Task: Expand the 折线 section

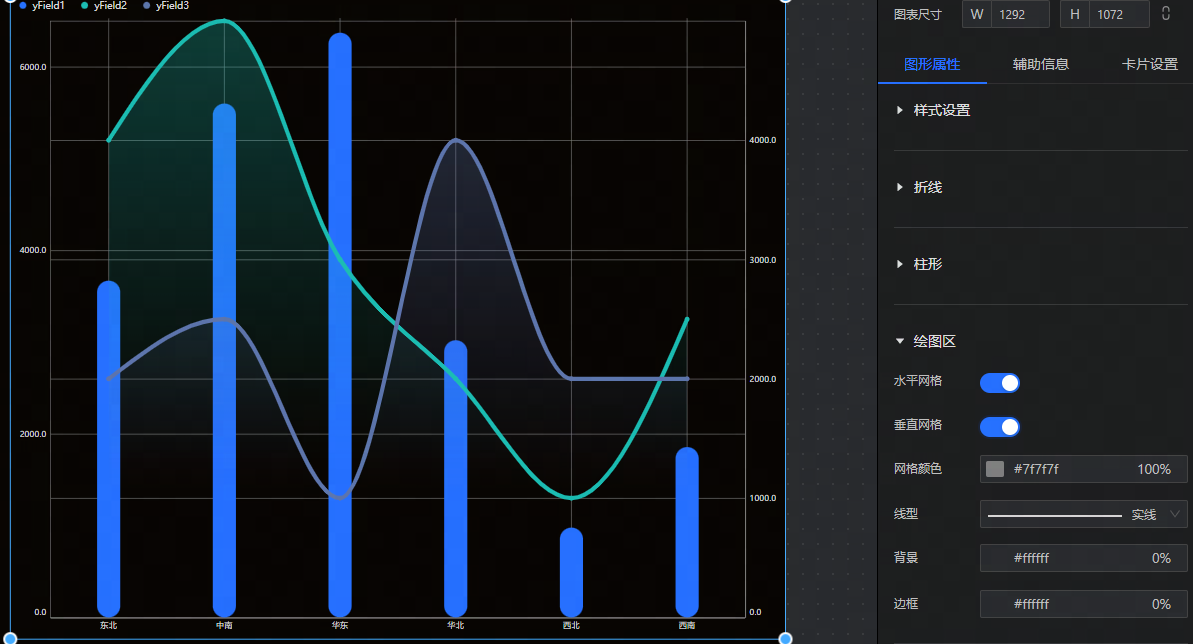Action: pos(927,187)
